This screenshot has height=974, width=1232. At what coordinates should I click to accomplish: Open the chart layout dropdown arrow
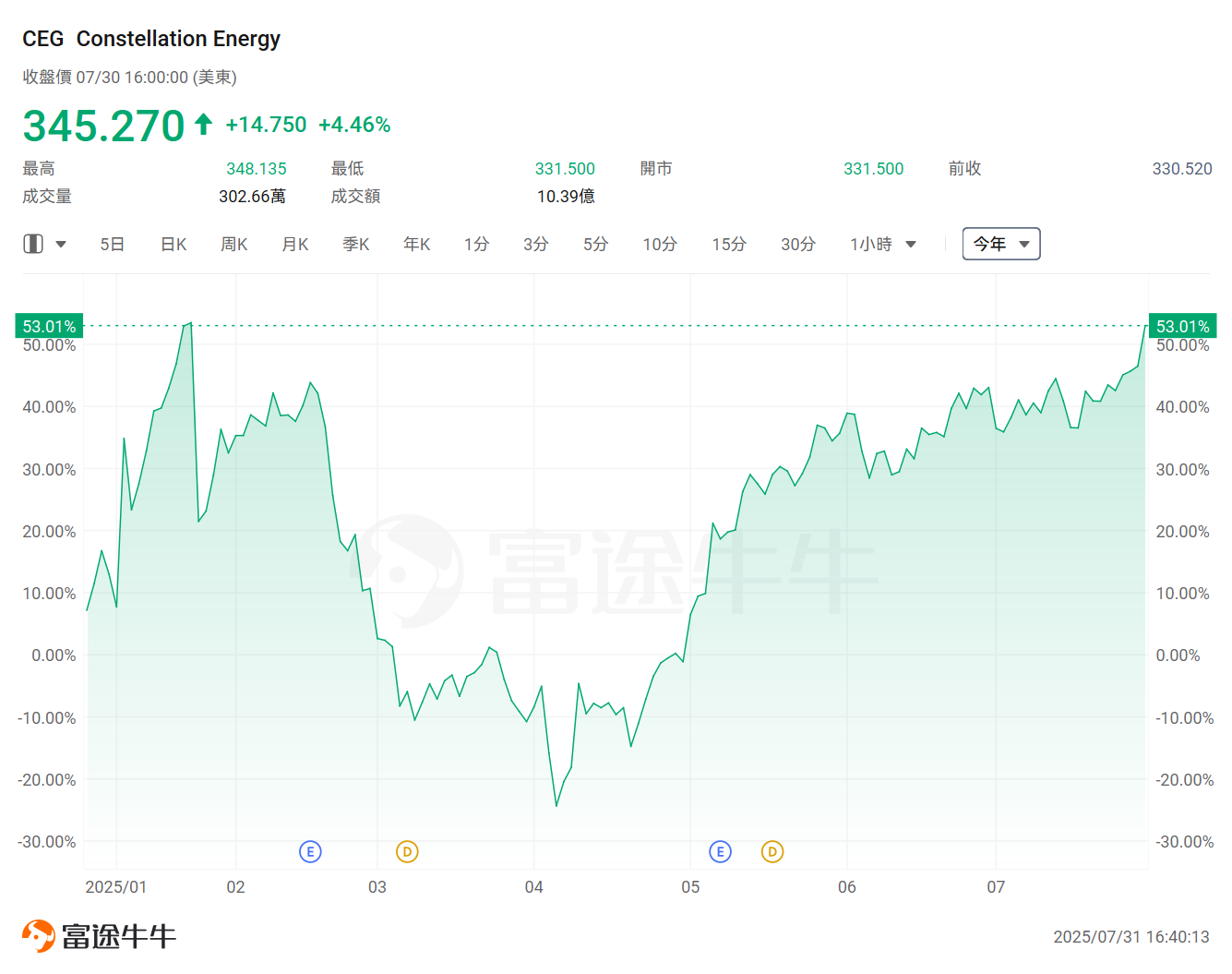[61, 245]
